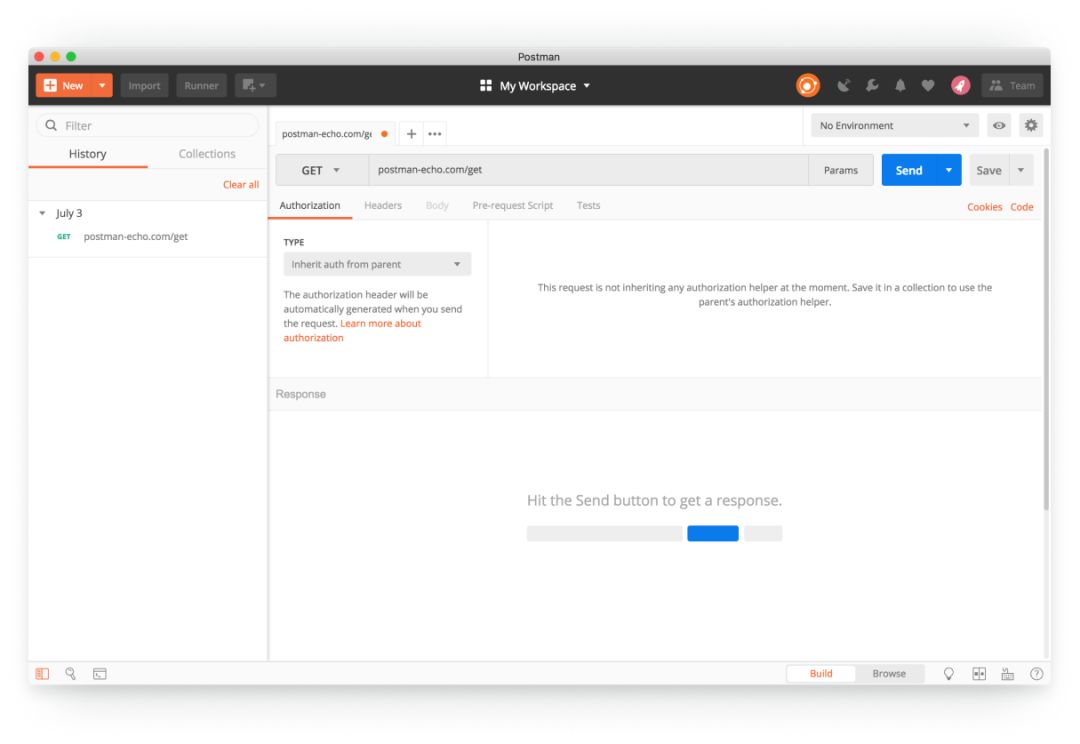
Task: Click the environment quick look eye icon
Action: click(x=999, y=125)
